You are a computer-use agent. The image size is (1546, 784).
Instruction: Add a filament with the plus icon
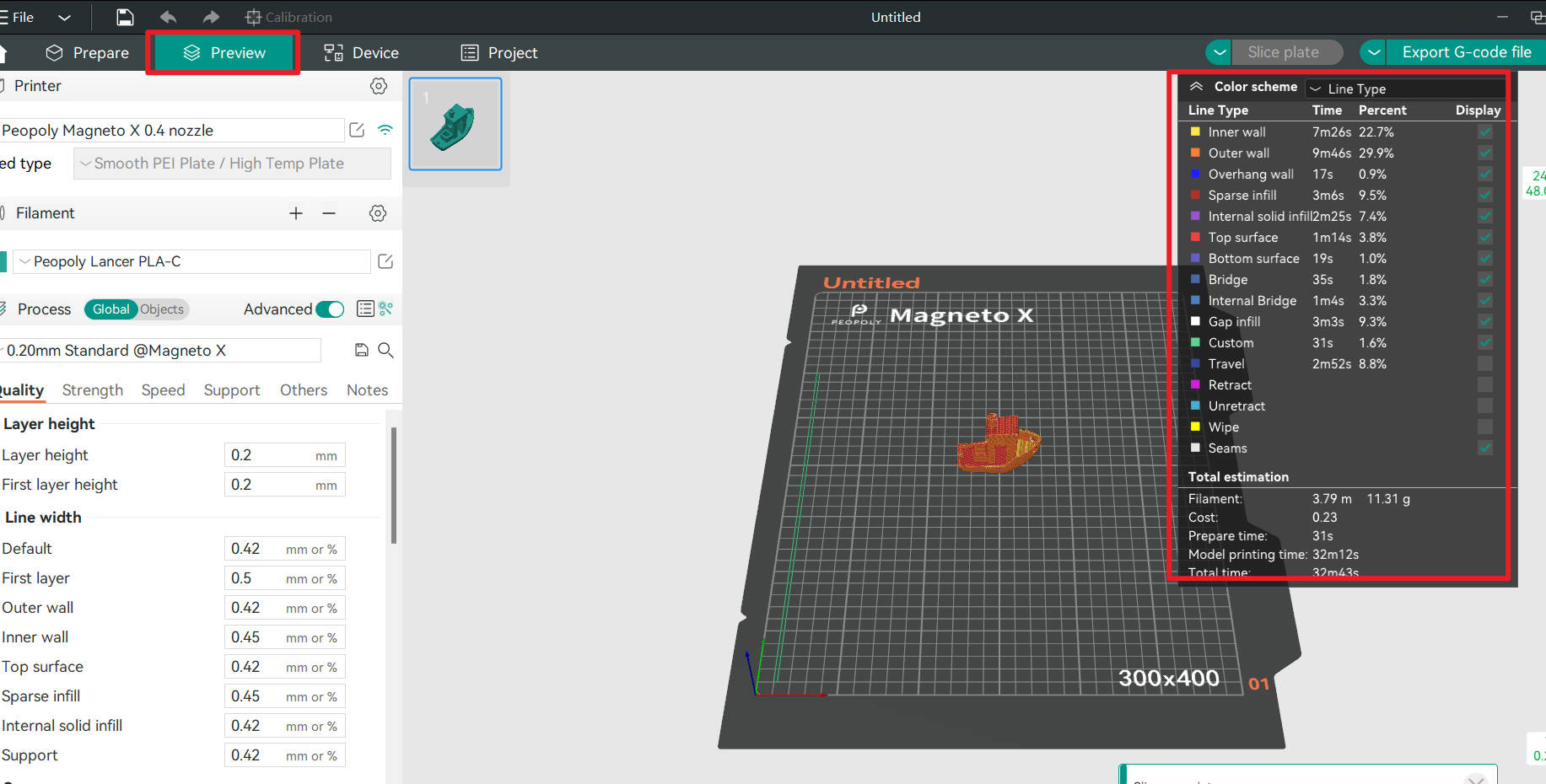coord(296,213)
